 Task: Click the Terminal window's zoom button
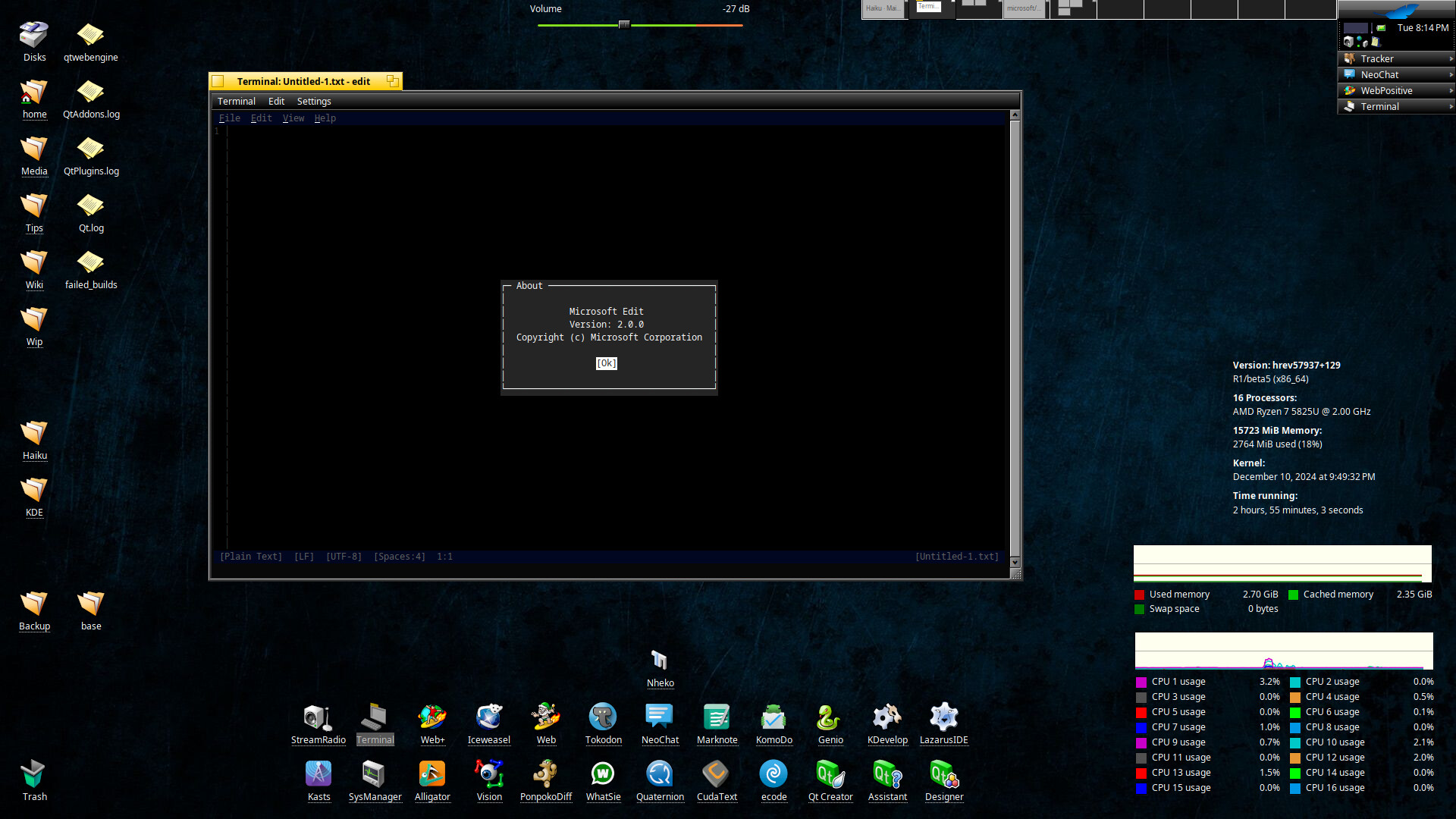tap(392, 81)
